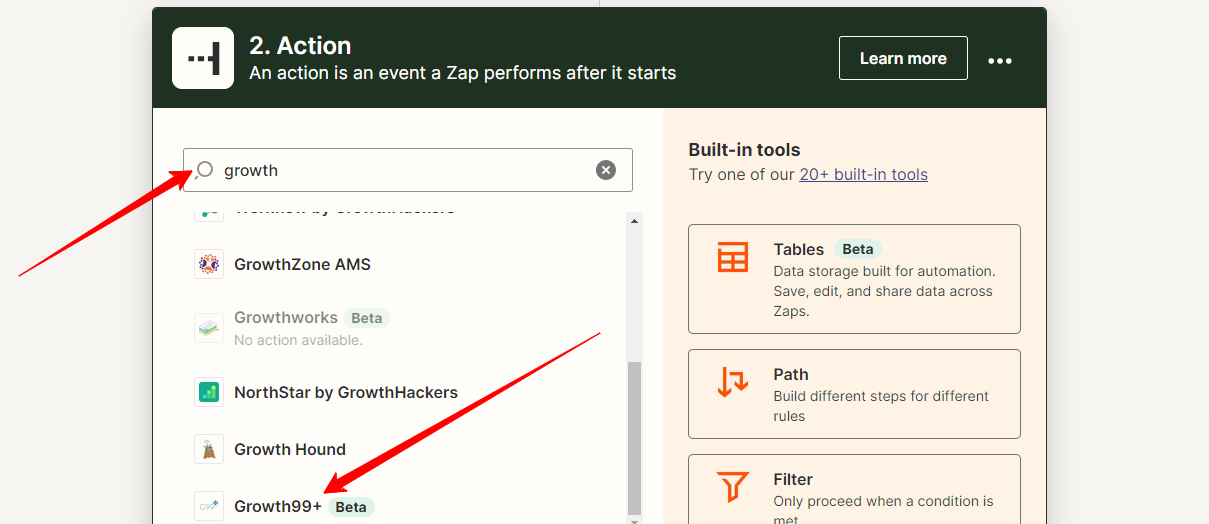Click the Learn more button

(903, 58)
